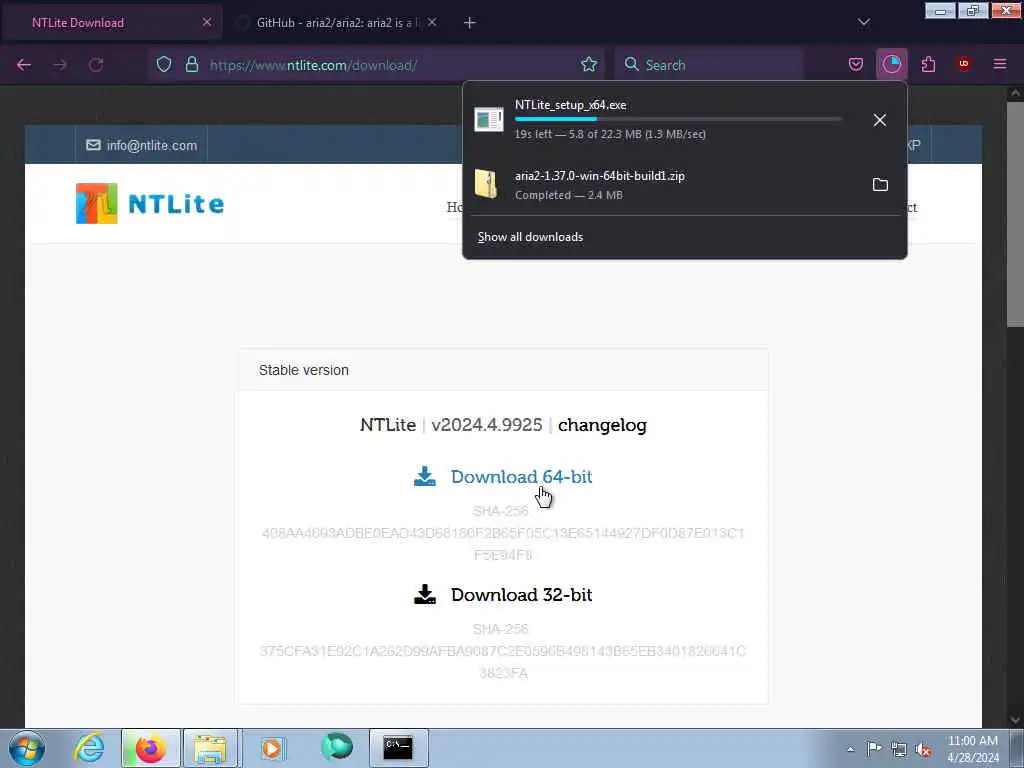
Task: Click the 'Completed — 2.4 MB' status text
Action: coord(568,195)
